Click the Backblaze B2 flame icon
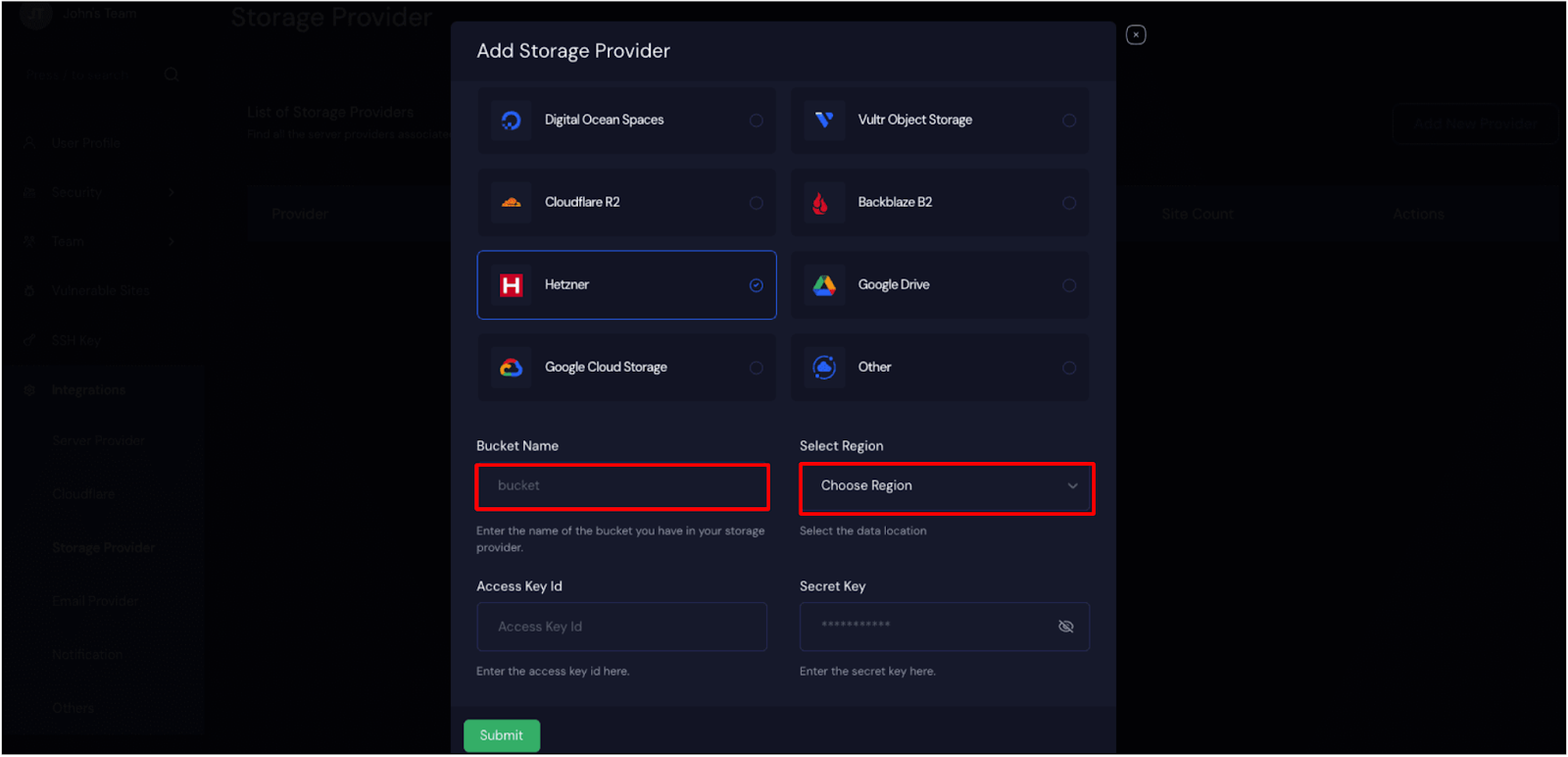1568x757 pixels. pyautogui.click(x=820, y=203)
